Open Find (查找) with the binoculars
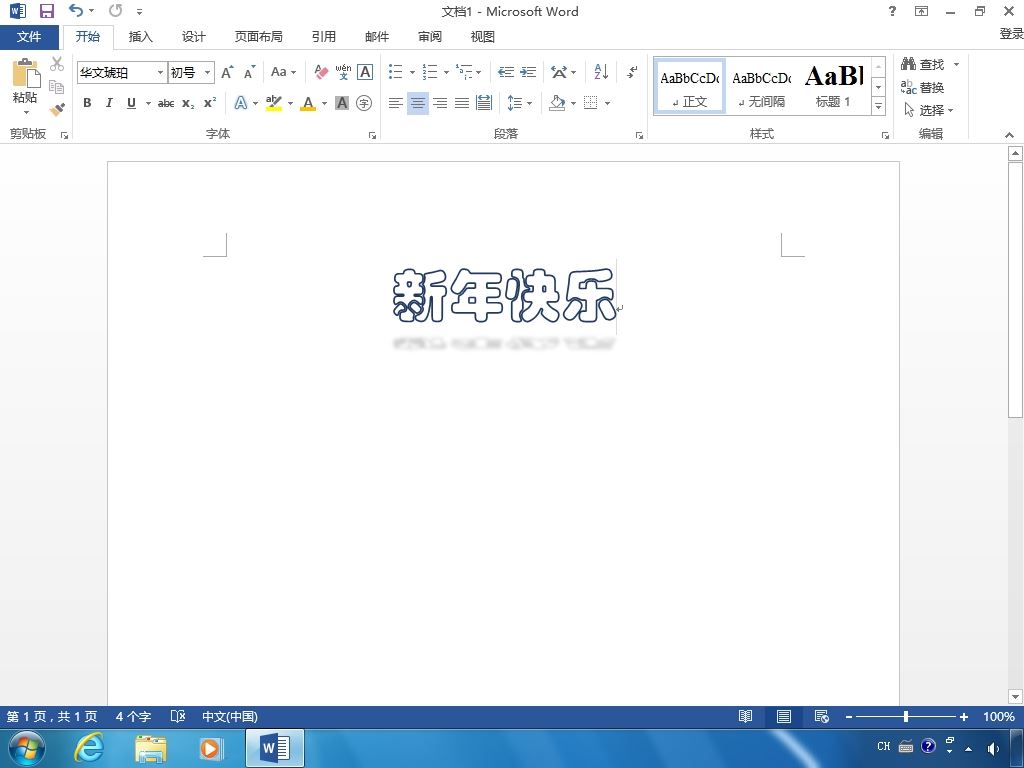 tap(923, 64)
